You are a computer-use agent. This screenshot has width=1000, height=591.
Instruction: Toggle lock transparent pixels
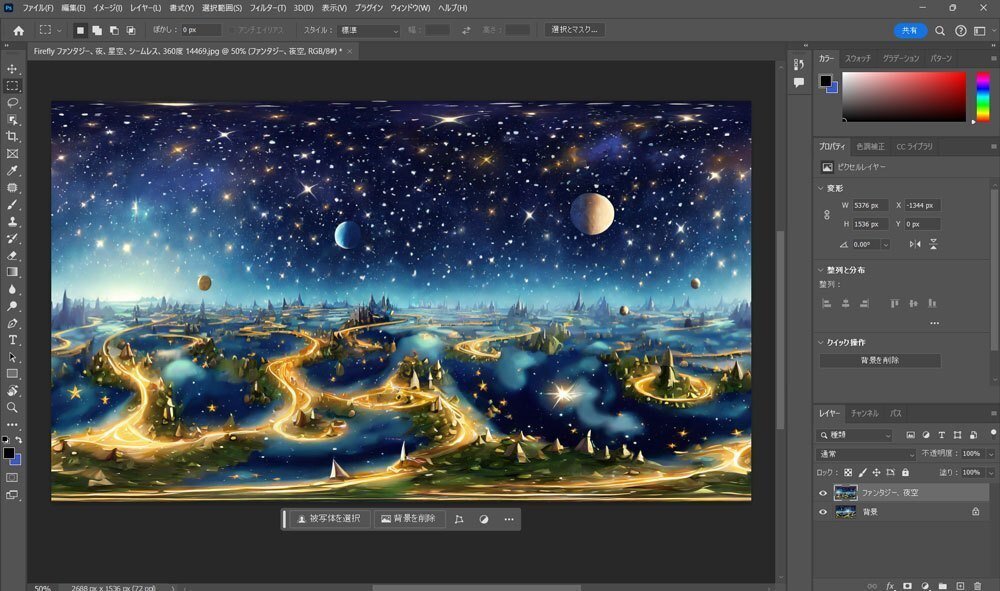(848, 472)
